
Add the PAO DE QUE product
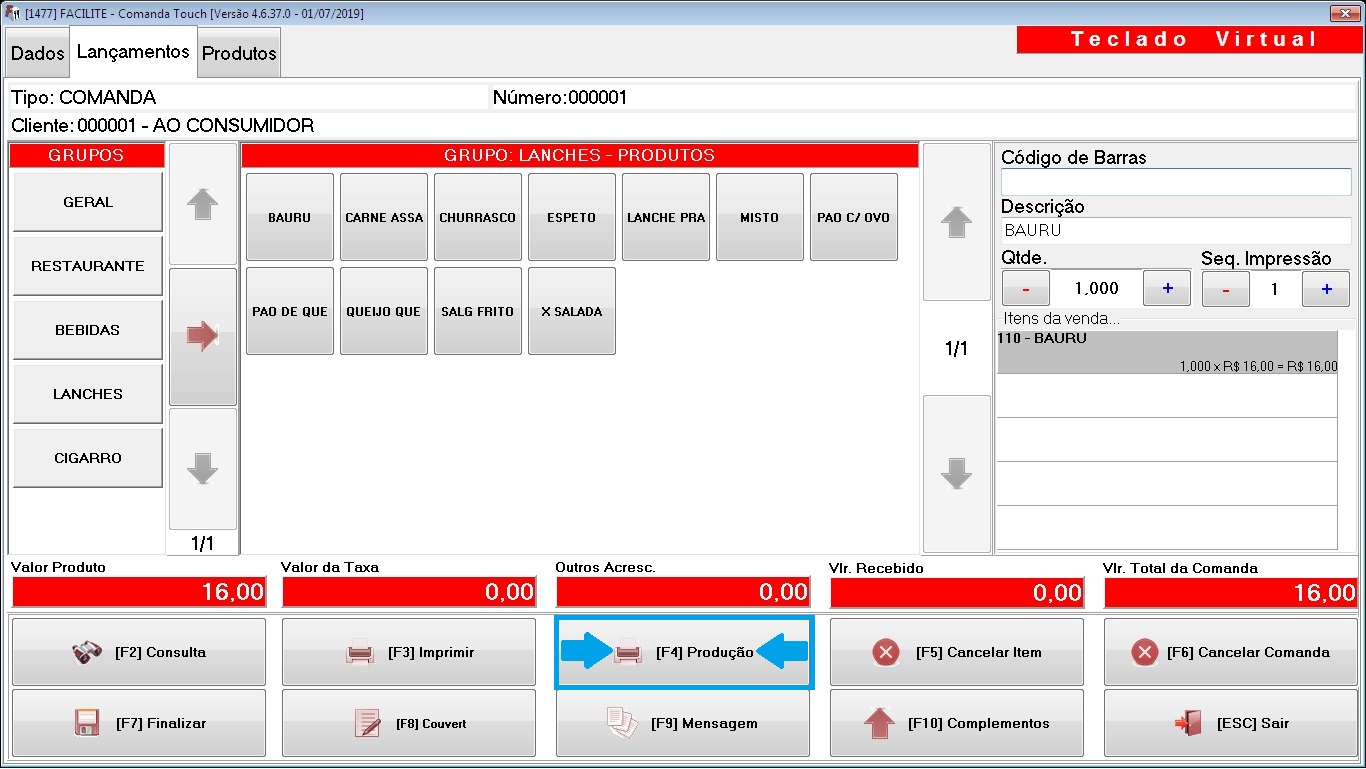(x=290, y=311)
